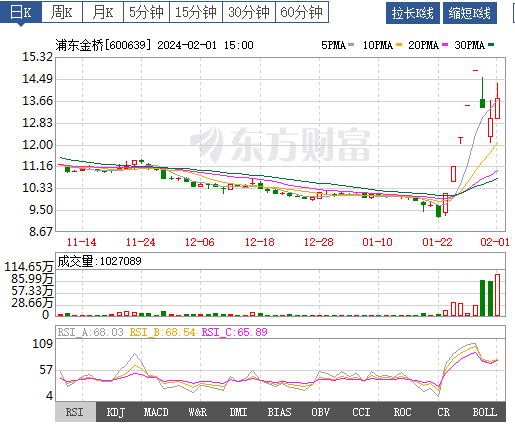Click the 01-22 date axis label

click(437, 242)
